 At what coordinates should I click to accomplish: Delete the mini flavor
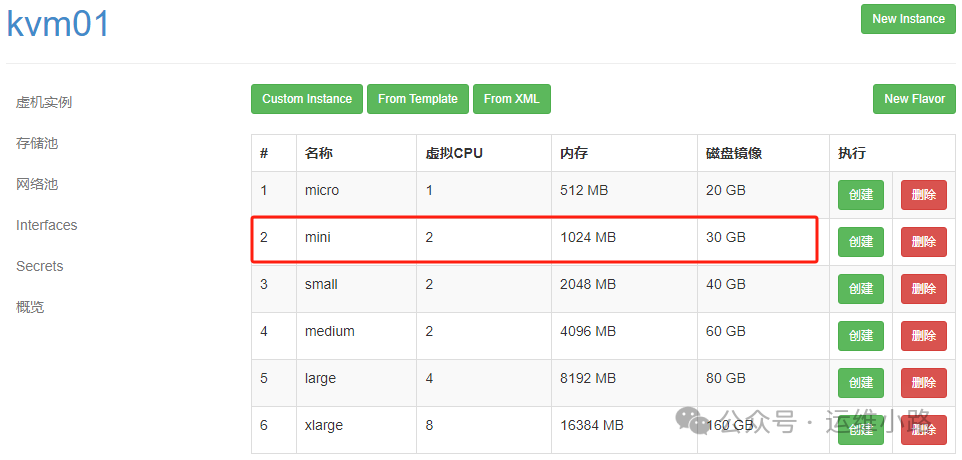[x=923, y=242]
